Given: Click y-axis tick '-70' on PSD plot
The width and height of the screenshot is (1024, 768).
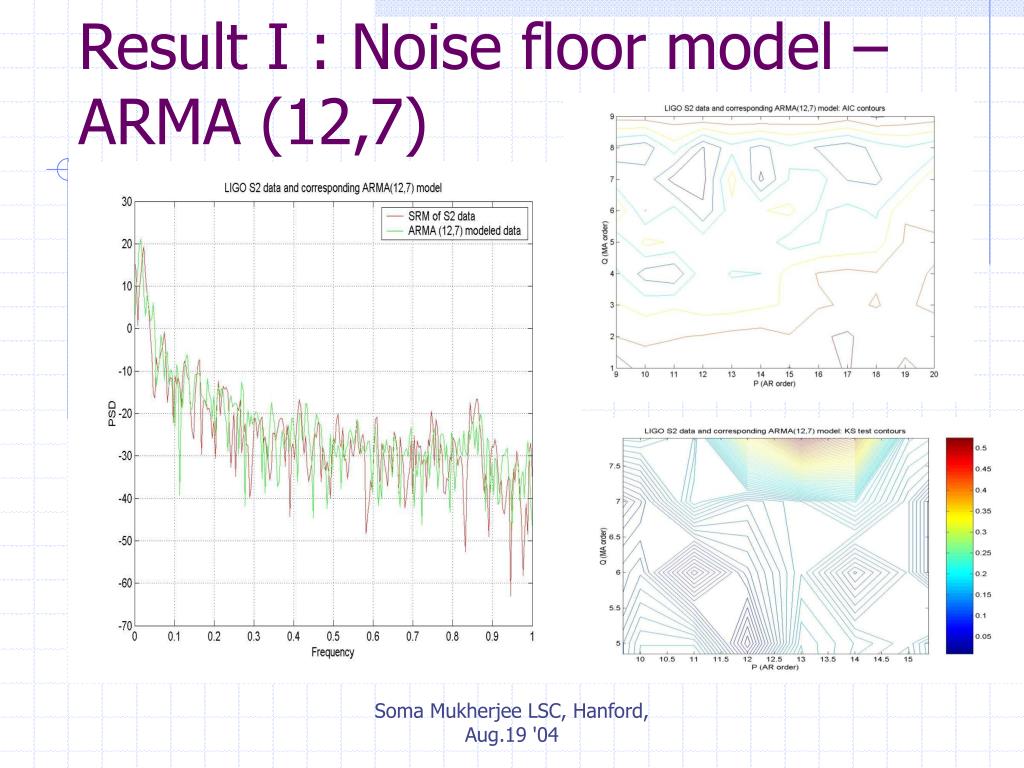Looking at the screenshot, I should click(x=125, y=626).
